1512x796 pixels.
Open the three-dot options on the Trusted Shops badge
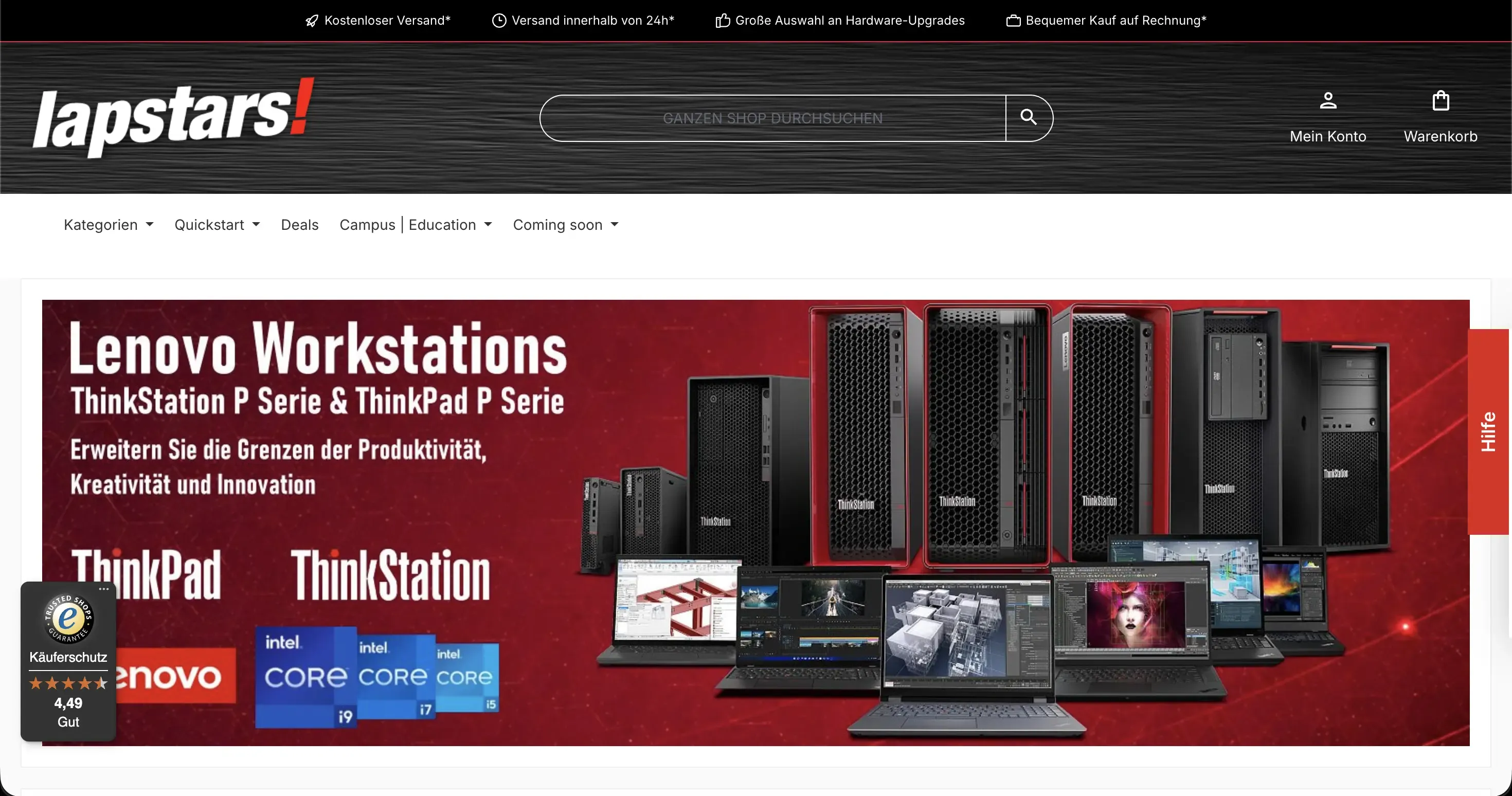[x=104, y=589]
